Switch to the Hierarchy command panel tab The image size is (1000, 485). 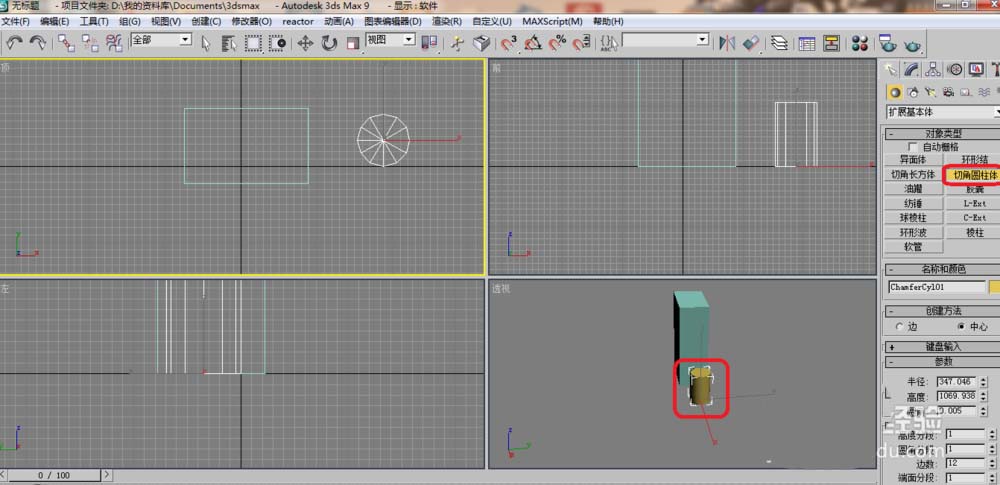(933, 69)
